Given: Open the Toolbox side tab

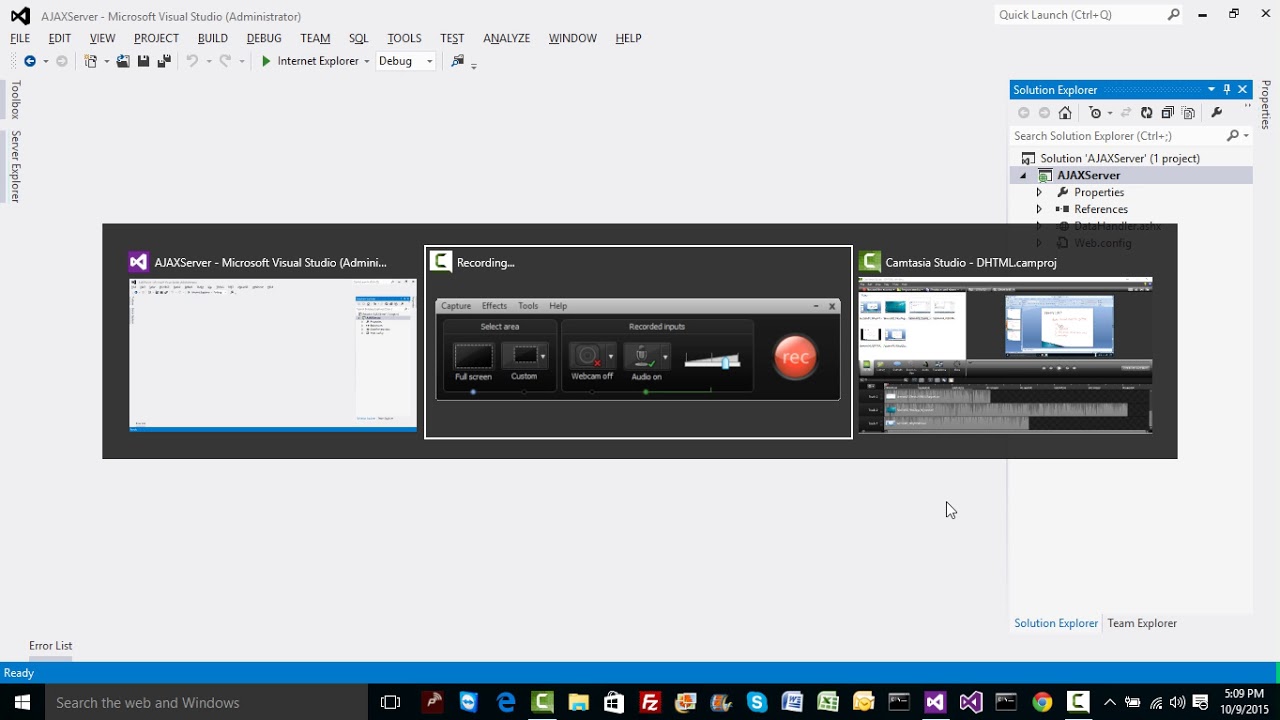Looking at the screenshot, I should 15,100.
